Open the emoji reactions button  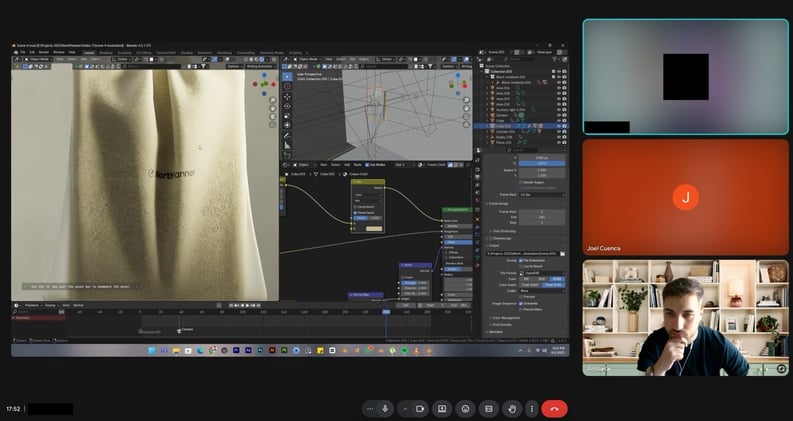[465, 408]
